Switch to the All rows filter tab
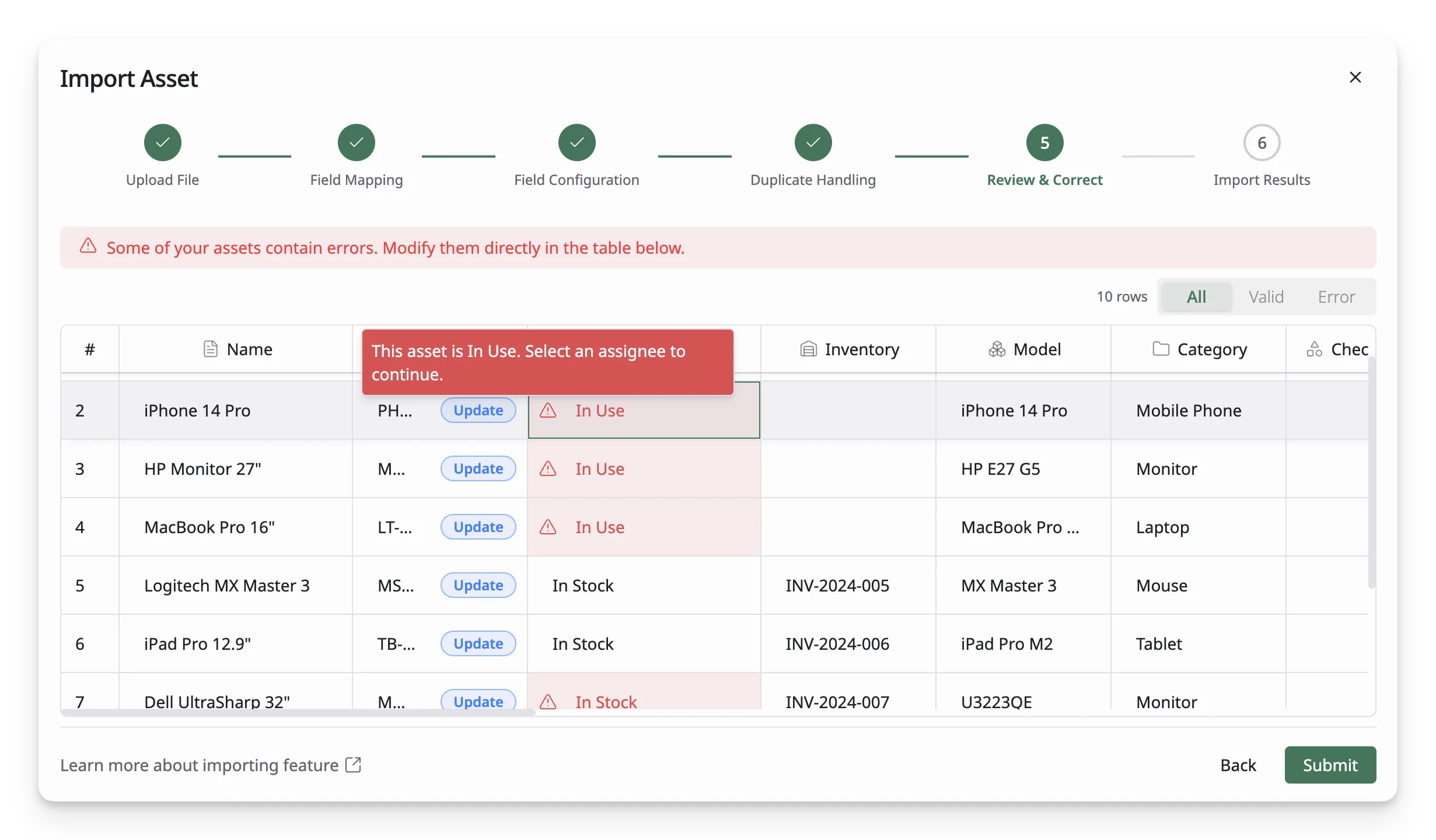 [x=1196, y=296]
